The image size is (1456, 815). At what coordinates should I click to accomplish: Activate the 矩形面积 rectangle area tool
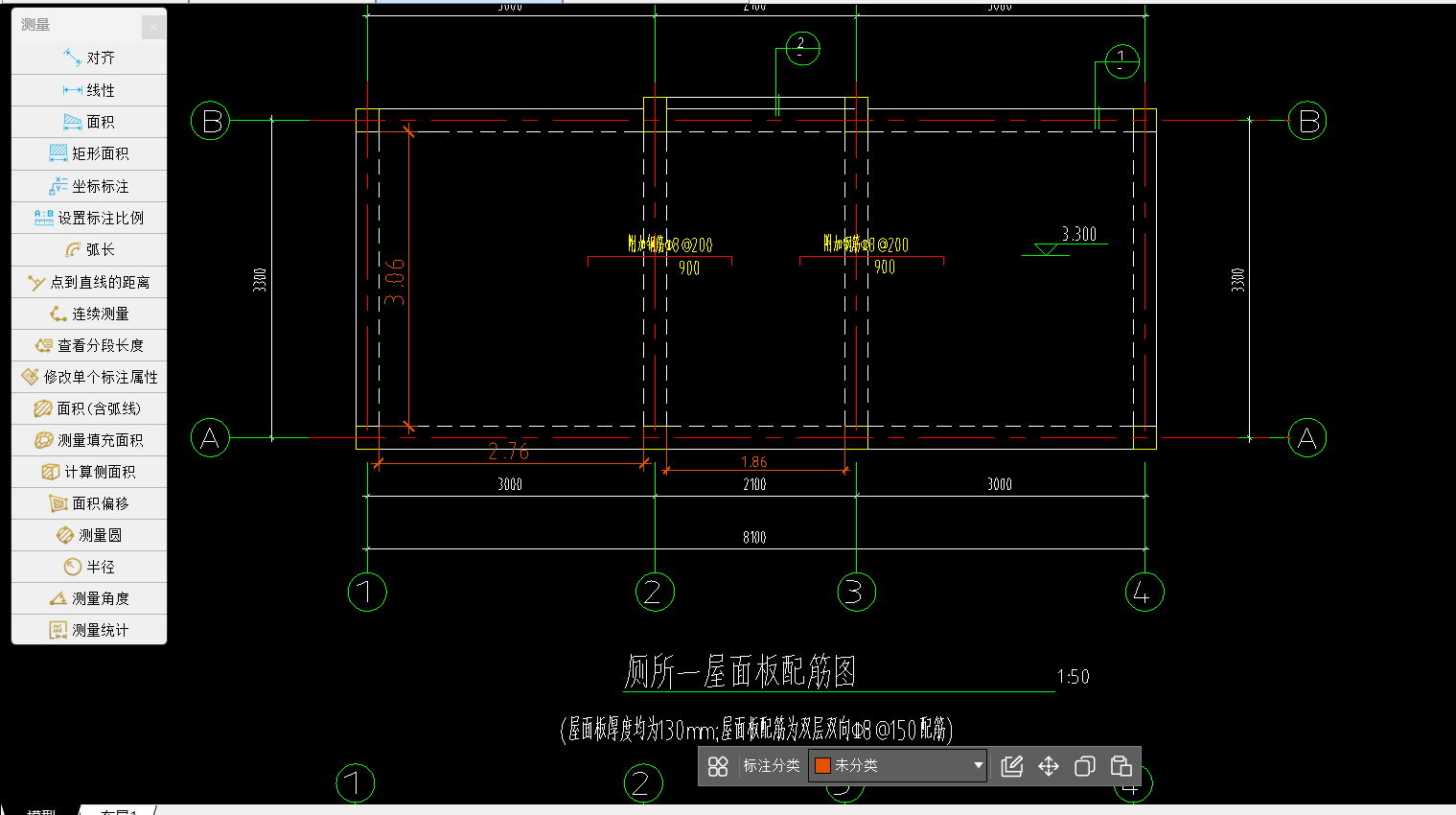[x=89, y=153]
